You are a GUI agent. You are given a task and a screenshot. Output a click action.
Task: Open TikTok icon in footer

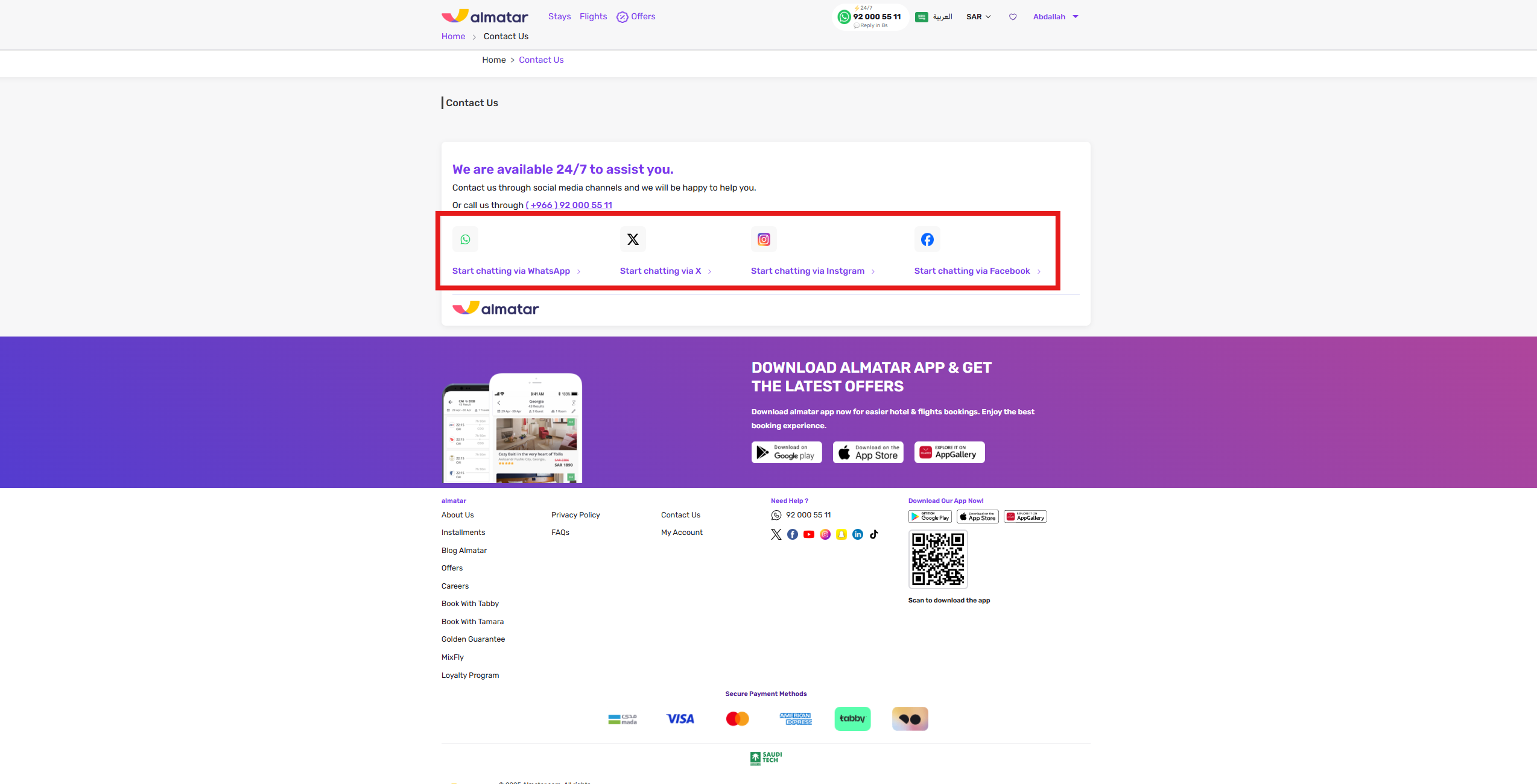pyautogui.click(x=874, y=534)
